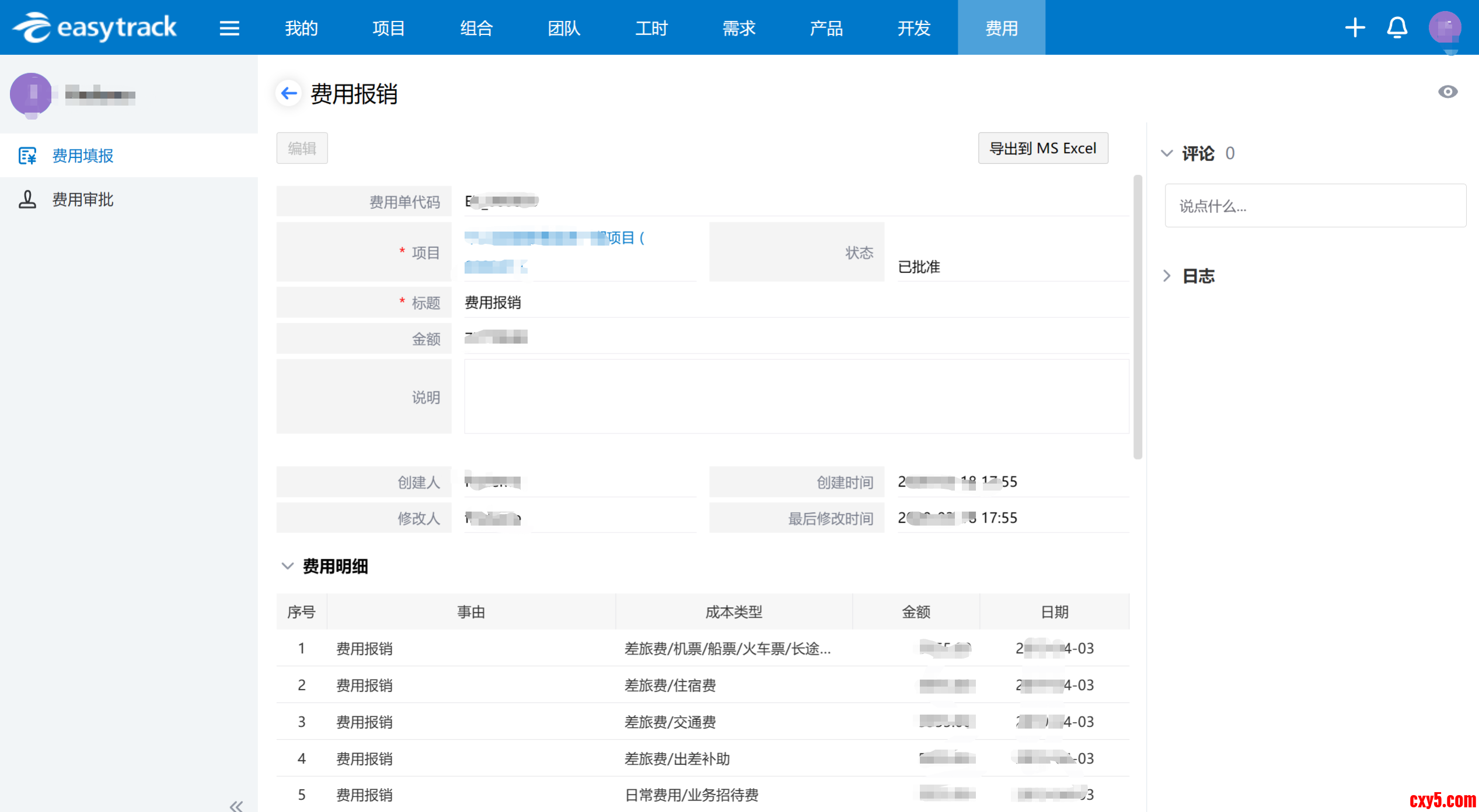1479x812 pixels.
Task: Click the plus icon in header
Action: tap(1355, 27)
